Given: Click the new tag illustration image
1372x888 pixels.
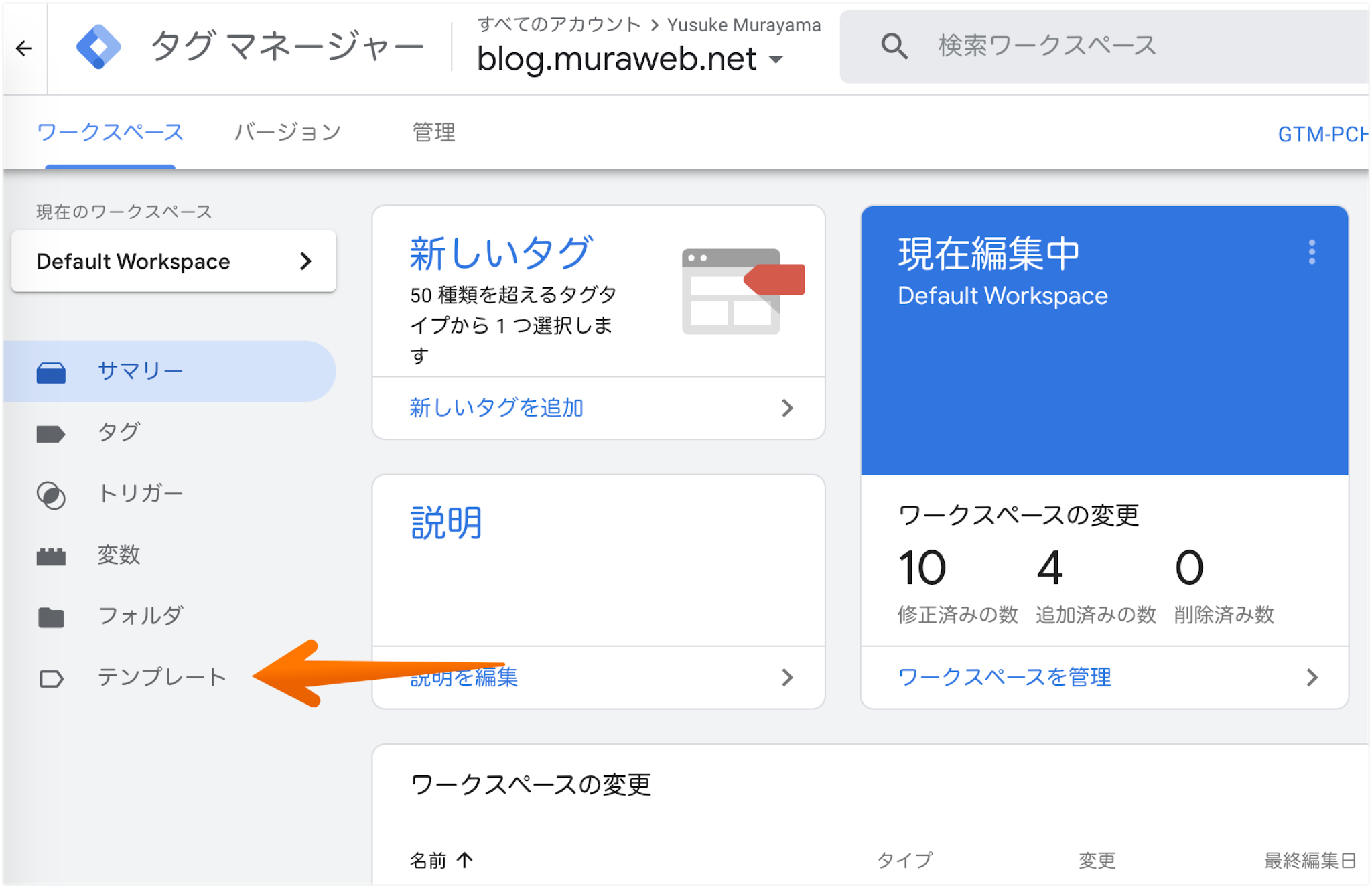Looking at the screenshot, I should coord(742,291).
